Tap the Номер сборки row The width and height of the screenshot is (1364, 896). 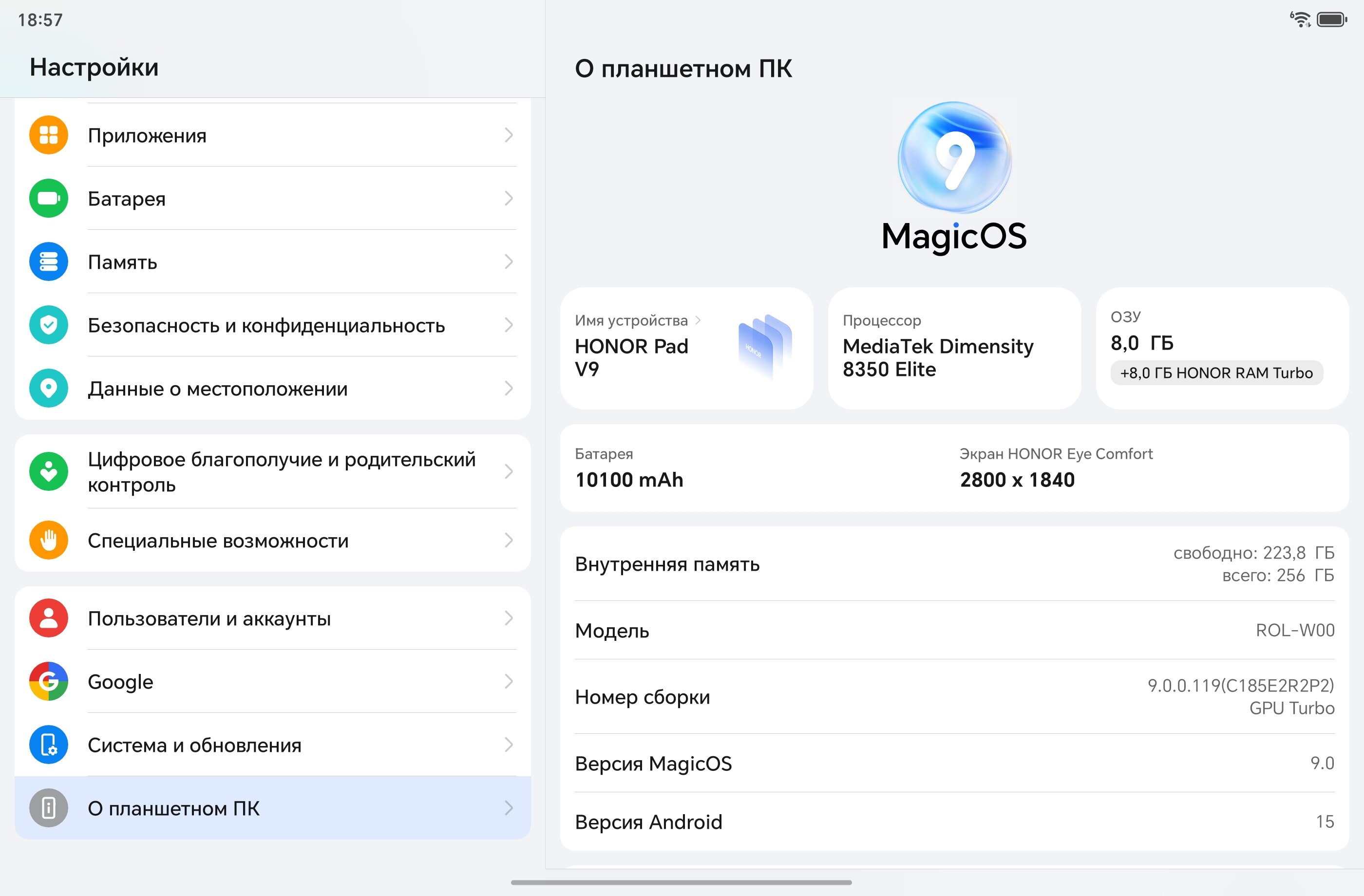click(x=954, y=697)
